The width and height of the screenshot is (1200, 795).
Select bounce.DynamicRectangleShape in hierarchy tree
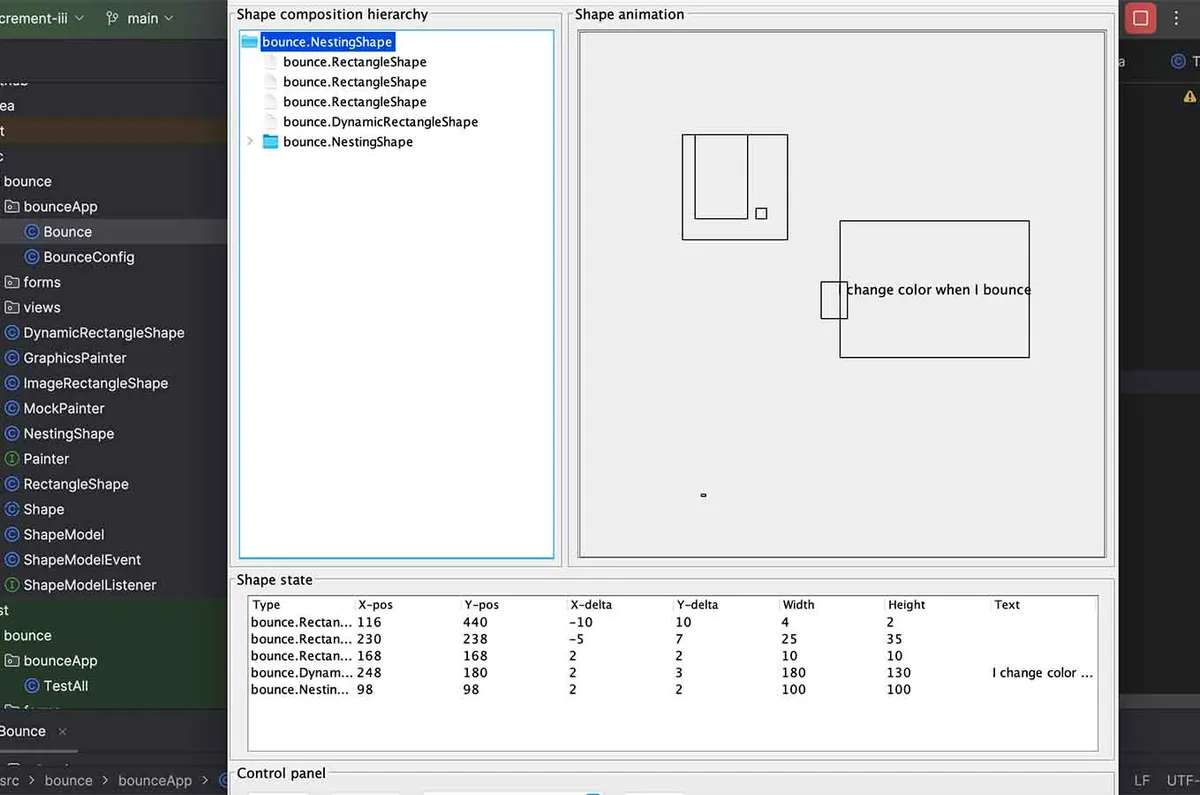380,122
